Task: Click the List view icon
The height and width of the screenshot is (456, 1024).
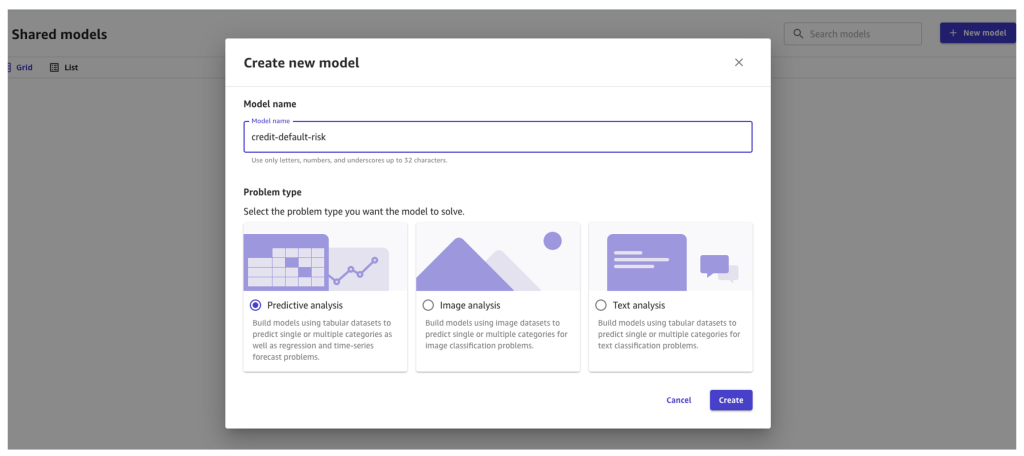Action: point(54,67)
